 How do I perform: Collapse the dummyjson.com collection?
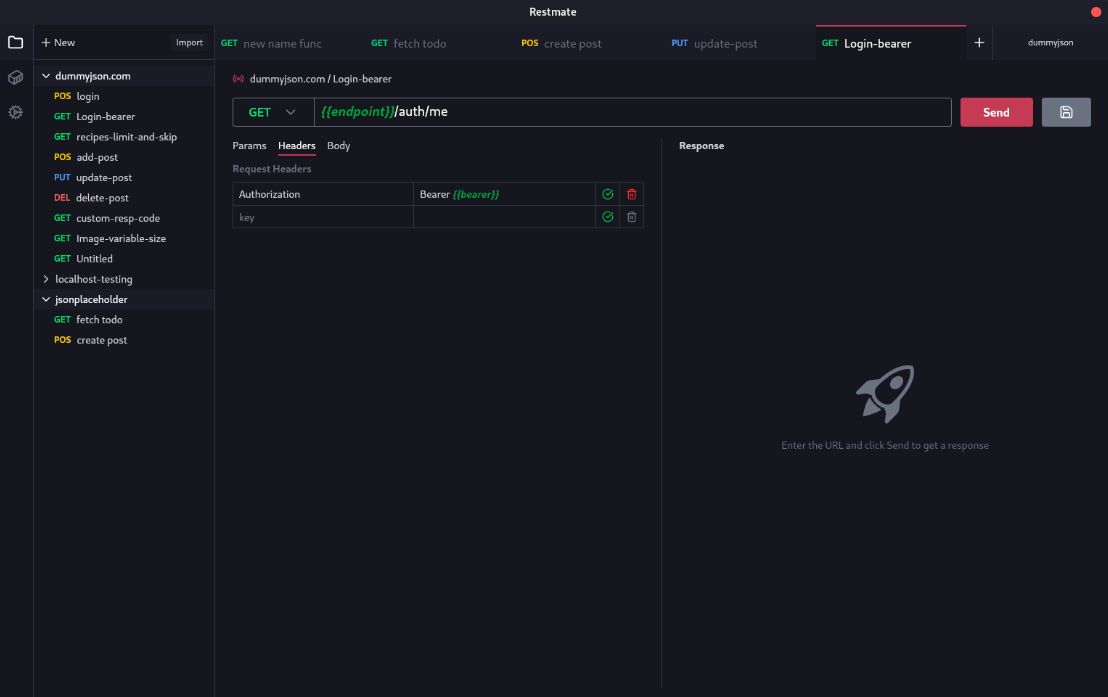[46, 76]
